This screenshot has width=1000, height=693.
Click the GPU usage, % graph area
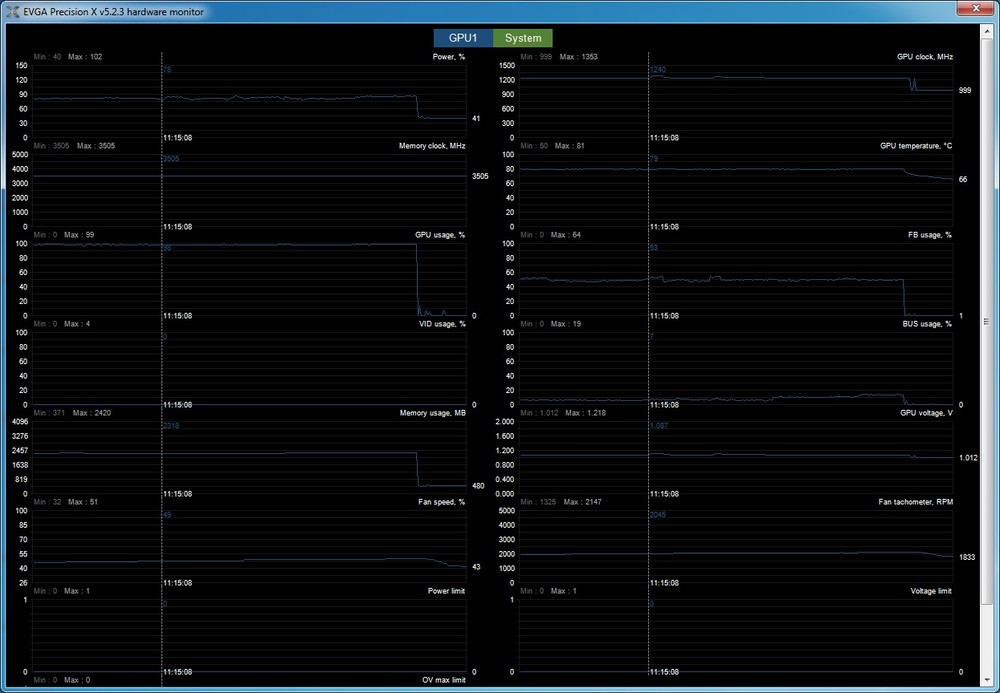(x=249, y=279)
